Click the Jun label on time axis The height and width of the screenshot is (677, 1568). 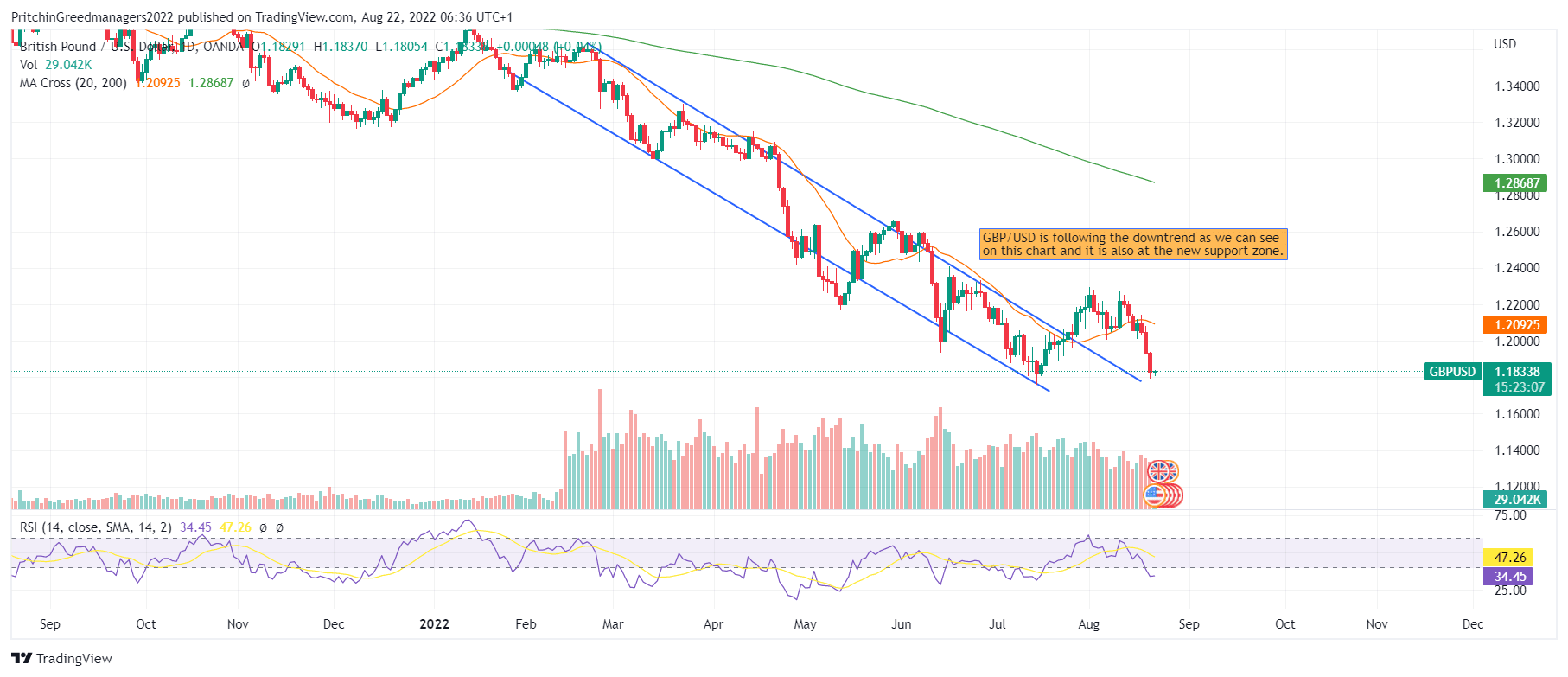coord(902,624)
